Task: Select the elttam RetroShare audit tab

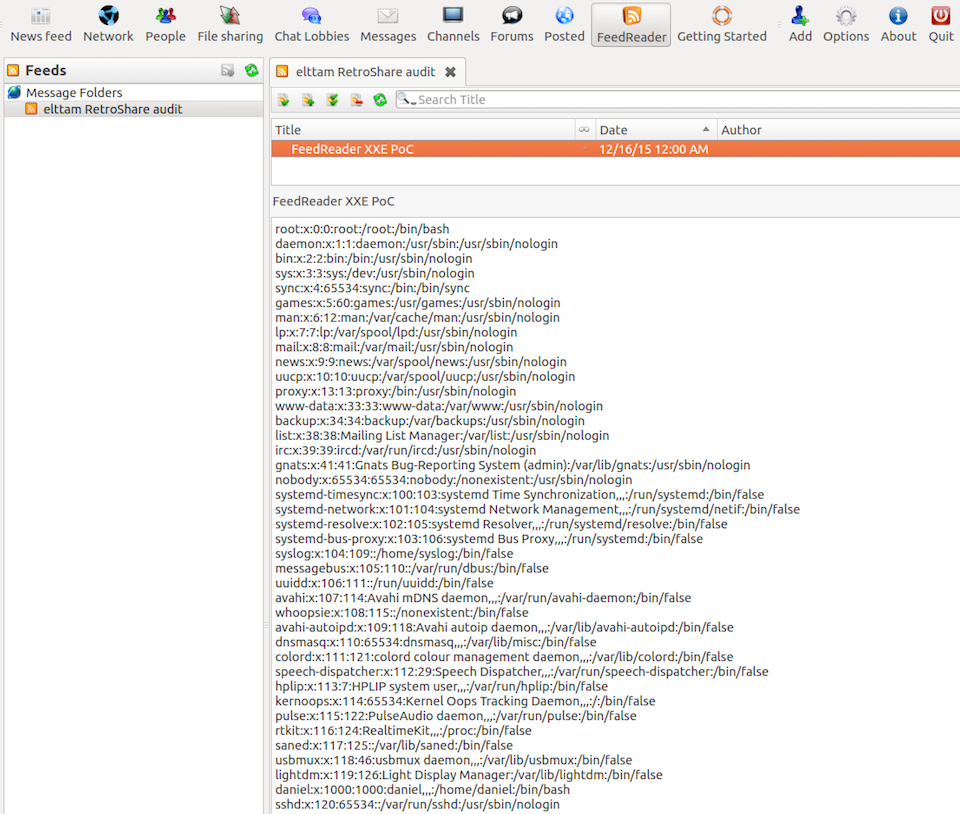Action: coord(366,72)
